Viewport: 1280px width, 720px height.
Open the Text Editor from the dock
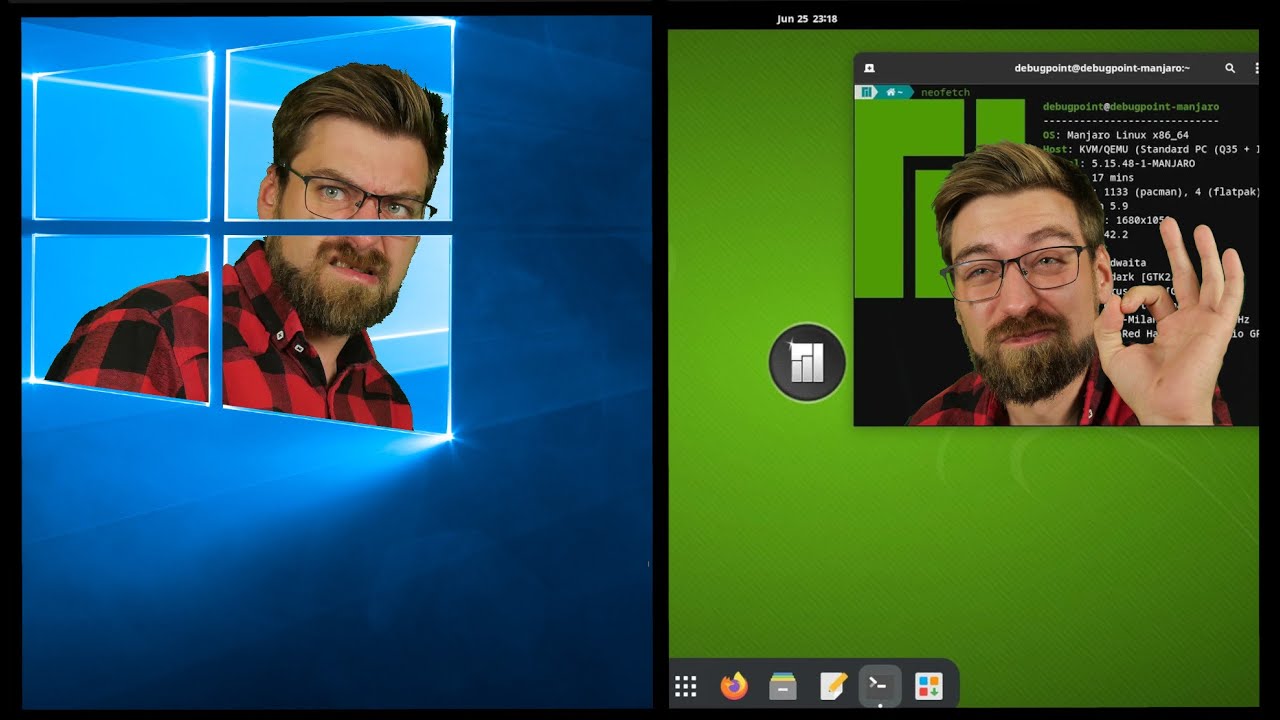[x=832, y=686]
